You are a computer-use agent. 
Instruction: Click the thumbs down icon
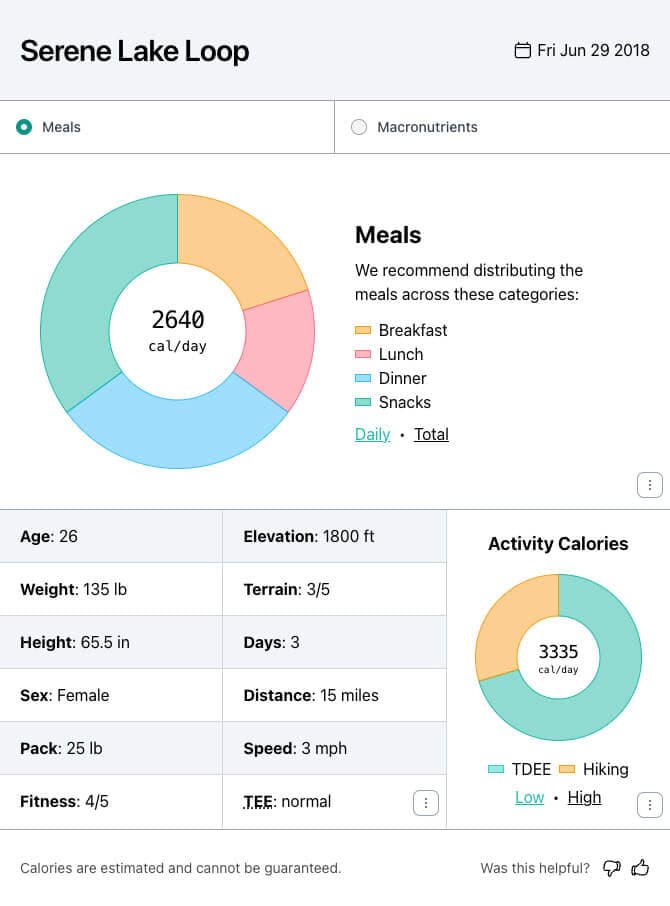(612, 868)
